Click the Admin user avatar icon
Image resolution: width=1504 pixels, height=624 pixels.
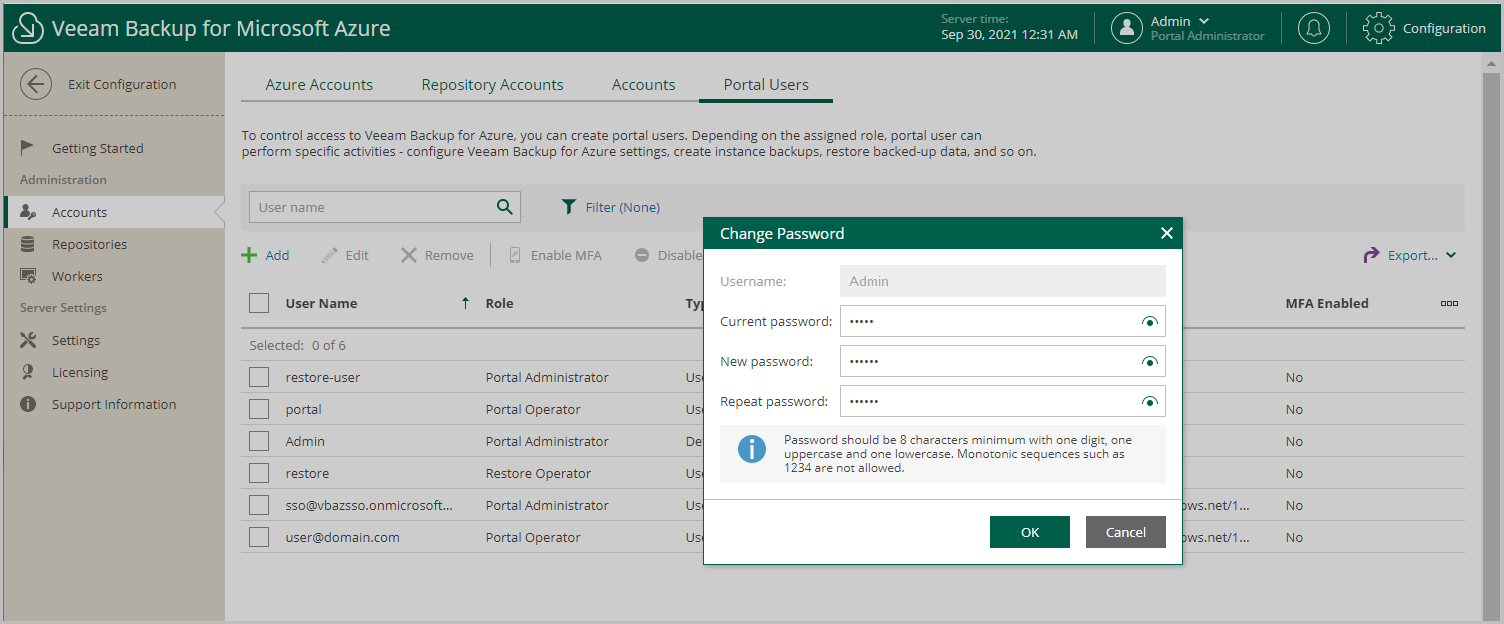(x=1127, y=28)
